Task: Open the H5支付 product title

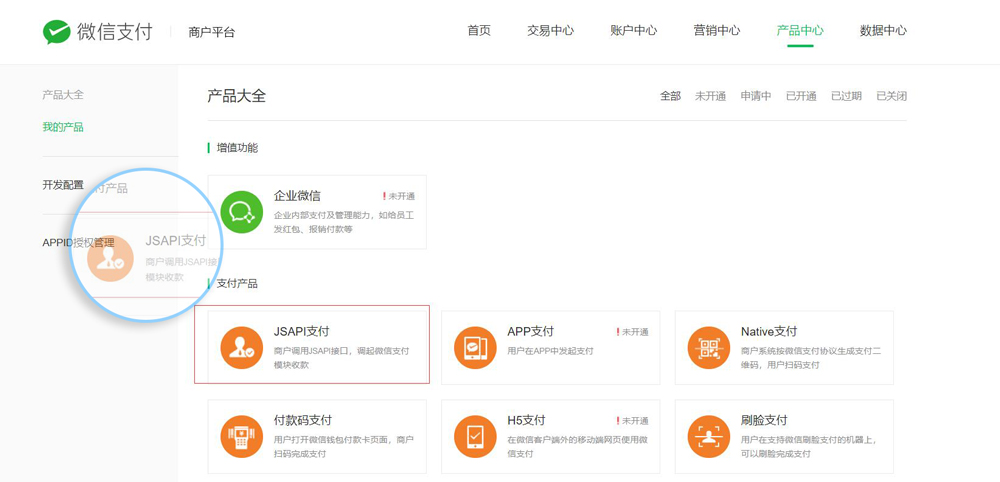Action: click(526, 421)
